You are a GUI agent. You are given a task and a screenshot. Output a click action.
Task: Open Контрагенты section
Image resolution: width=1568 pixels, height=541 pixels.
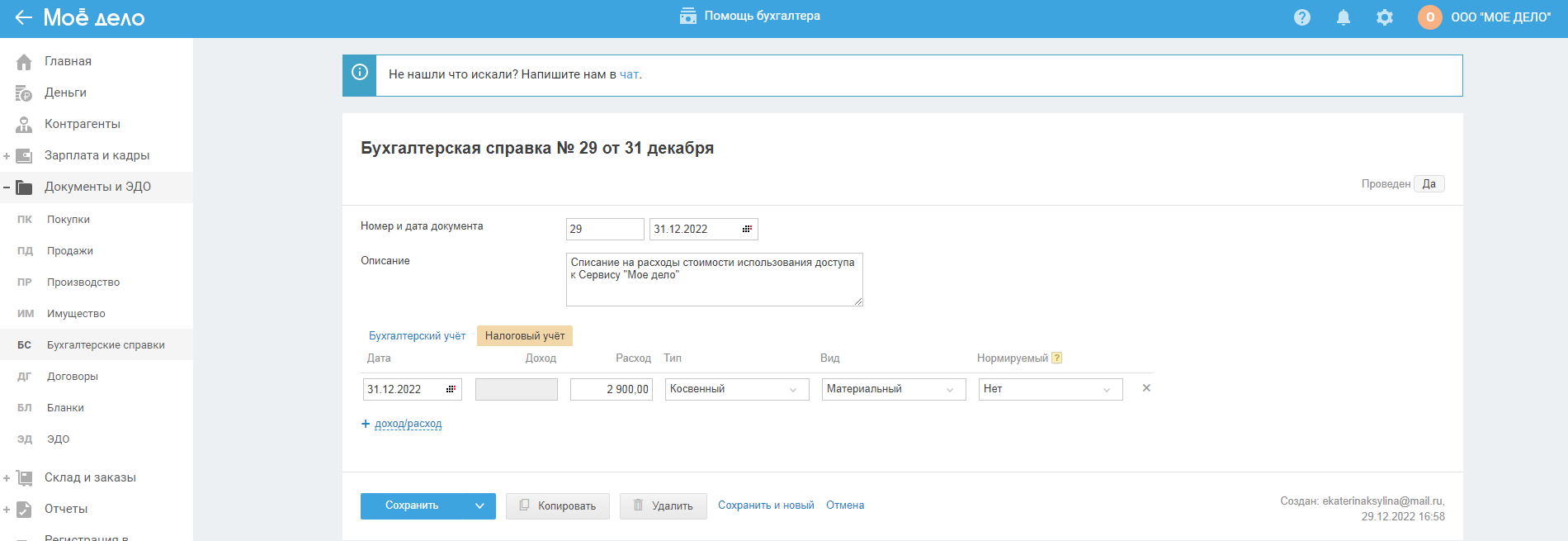[x=83, y=124]
